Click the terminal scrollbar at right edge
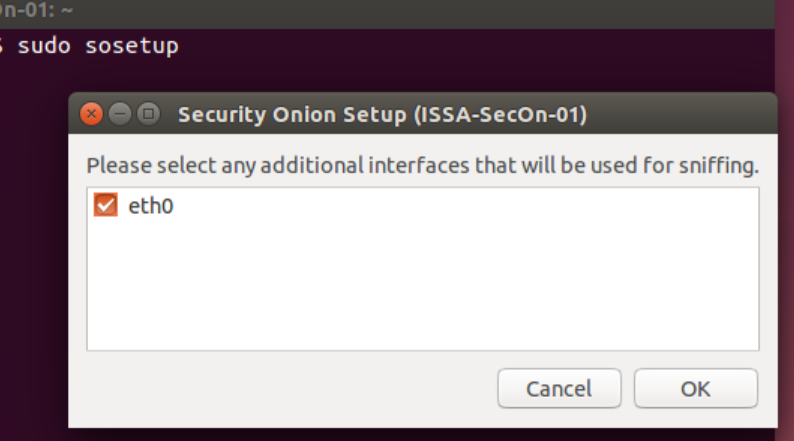Screen dimensions: 794x441 (x=784, y=220)
